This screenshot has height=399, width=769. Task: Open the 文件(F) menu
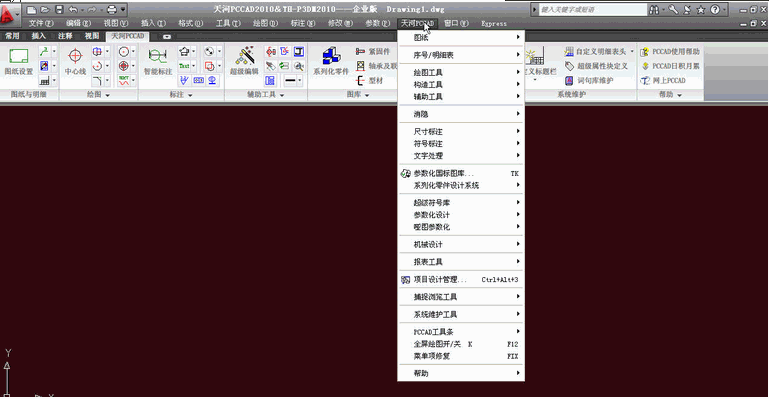pyautogui.click(x=40, y=23)
